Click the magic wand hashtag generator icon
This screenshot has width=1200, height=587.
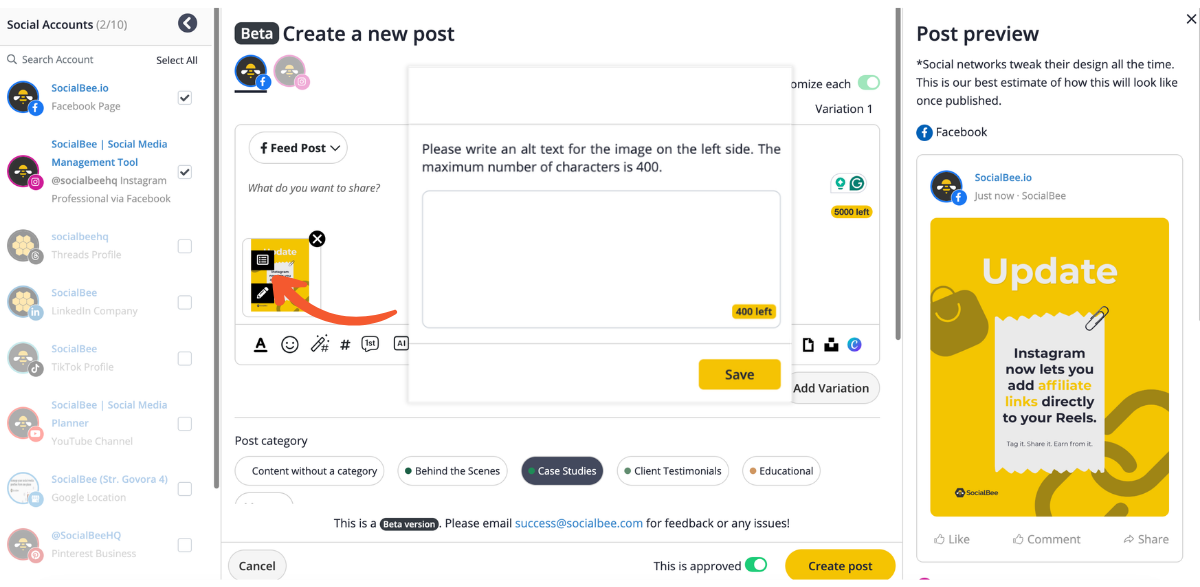click(x=319, y=344)
